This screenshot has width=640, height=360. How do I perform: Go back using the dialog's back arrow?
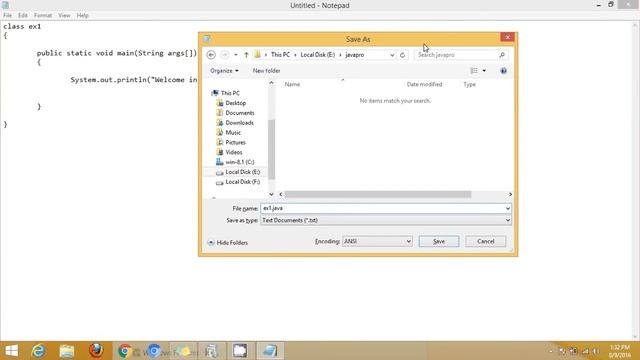(211, 55)
